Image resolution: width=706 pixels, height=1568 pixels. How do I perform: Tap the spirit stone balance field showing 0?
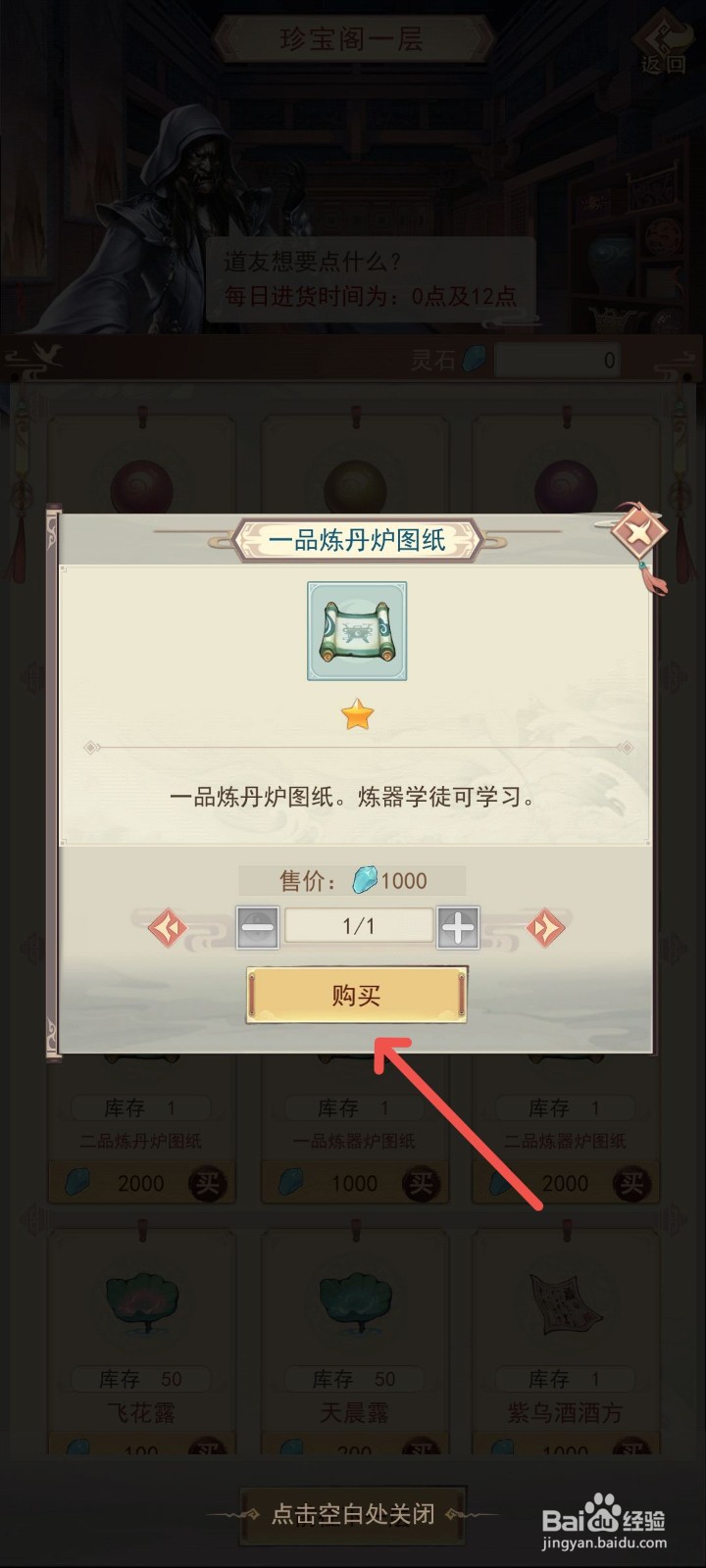click(x=558, y=361)
